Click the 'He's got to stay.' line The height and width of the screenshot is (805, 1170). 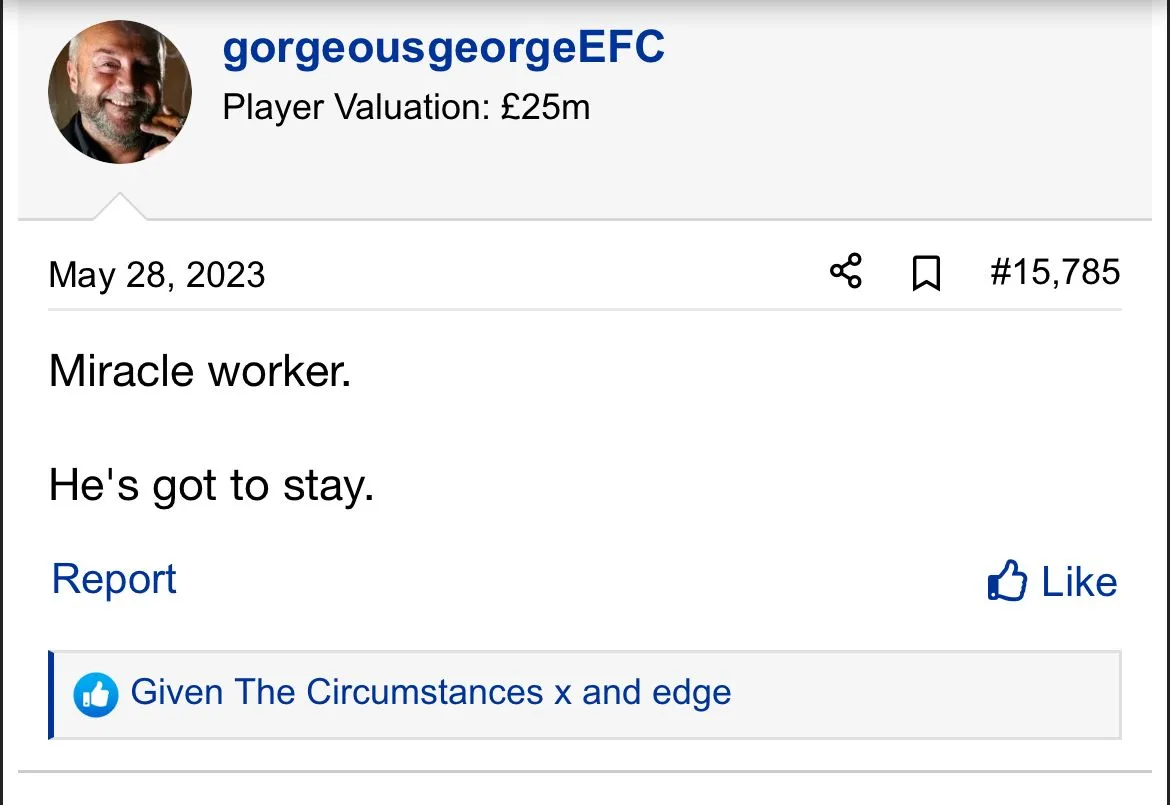[x=211, y=487]
